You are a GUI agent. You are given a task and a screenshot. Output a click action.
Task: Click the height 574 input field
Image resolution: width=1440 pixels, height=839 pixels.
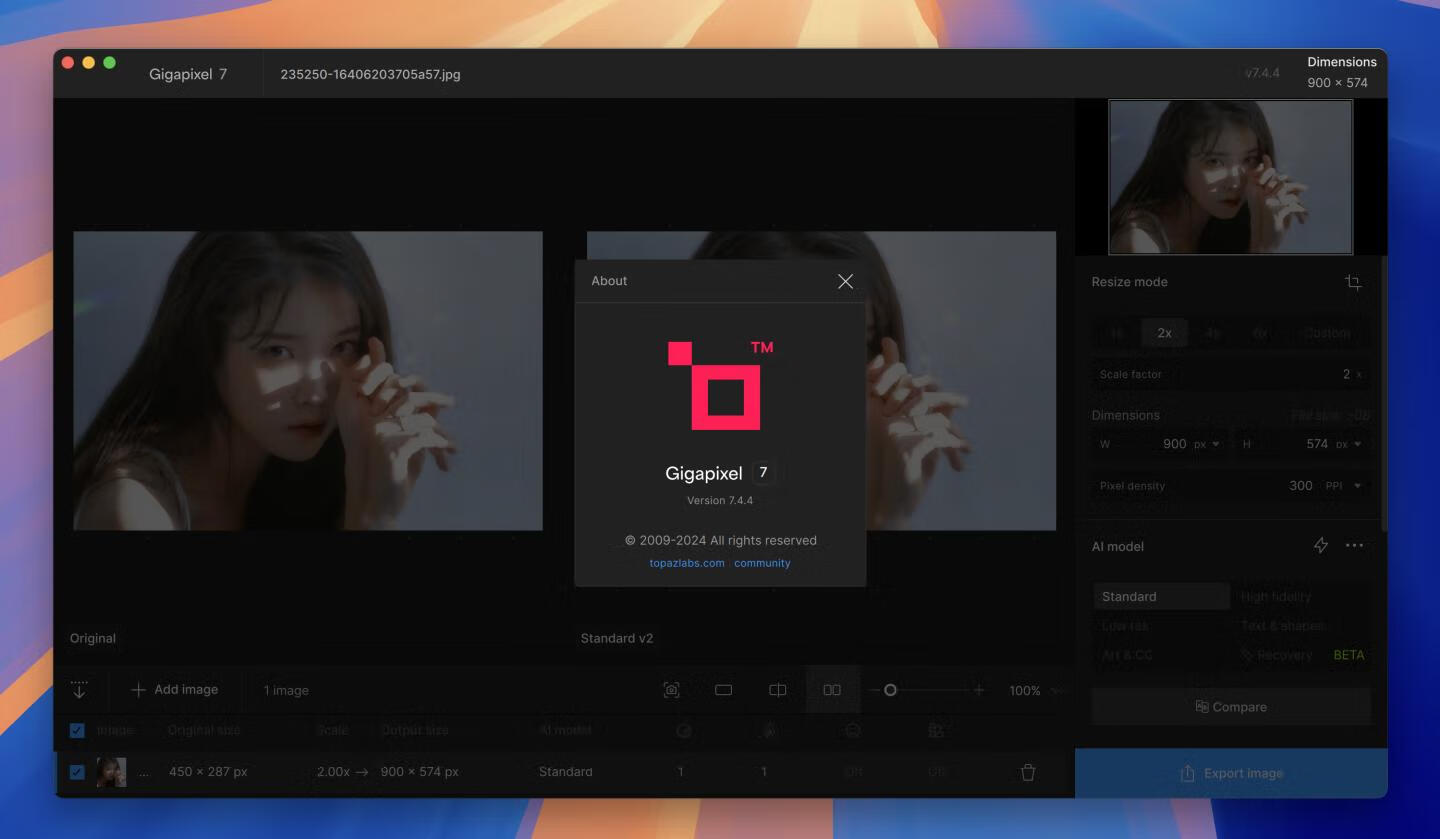coord(1302,444)
